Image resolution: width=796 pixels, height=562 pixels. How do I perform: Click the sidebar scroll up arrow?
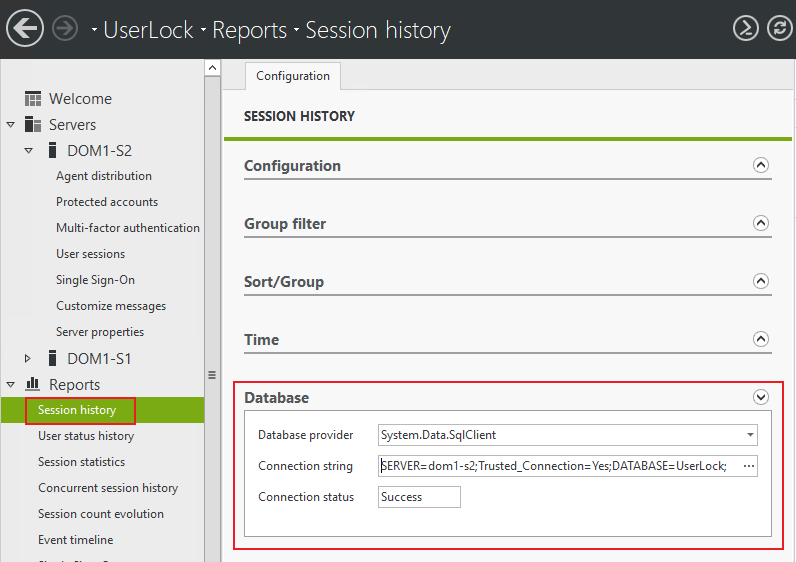213,68
